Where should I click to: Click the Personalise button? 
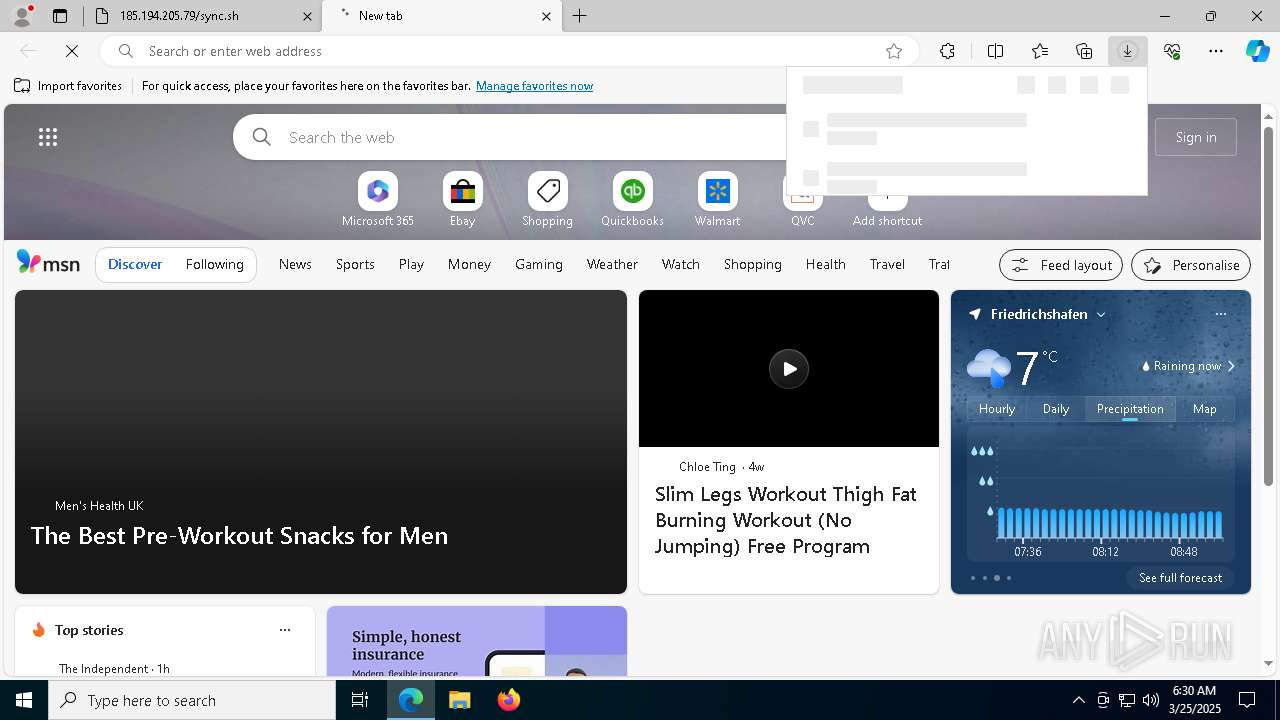(1191, 265)
